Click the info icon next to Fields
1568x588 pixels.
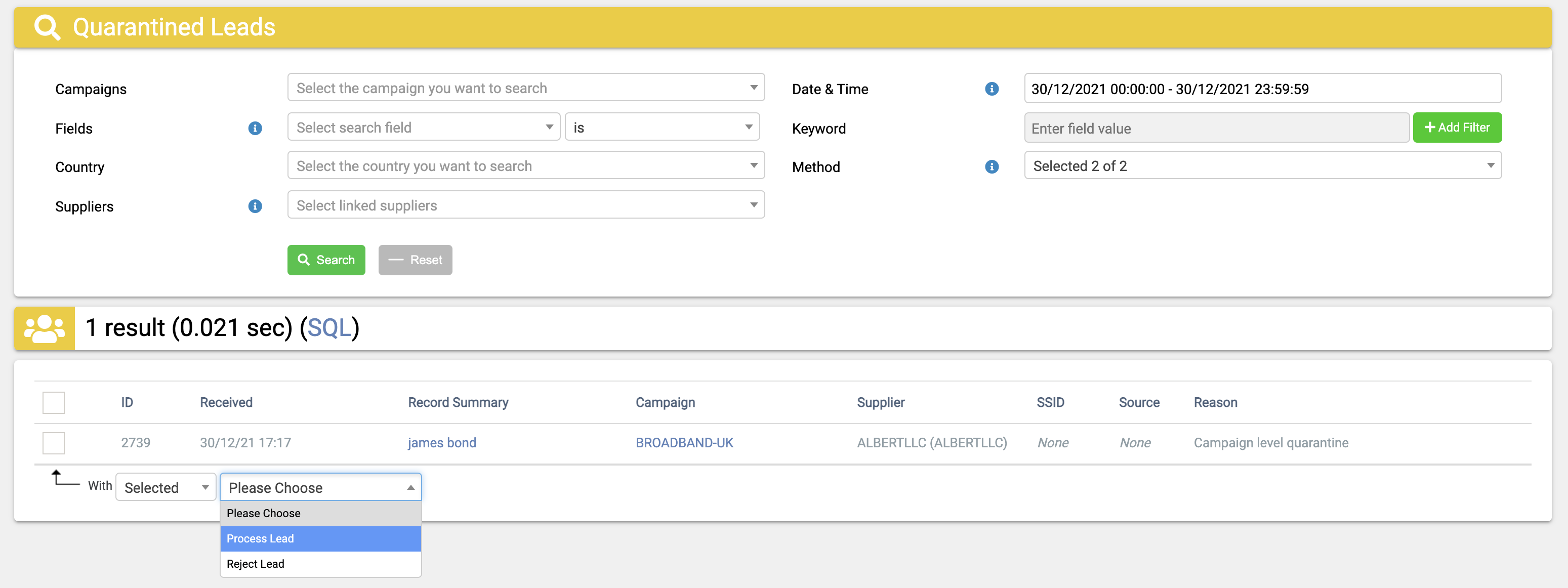click(255, 129)
